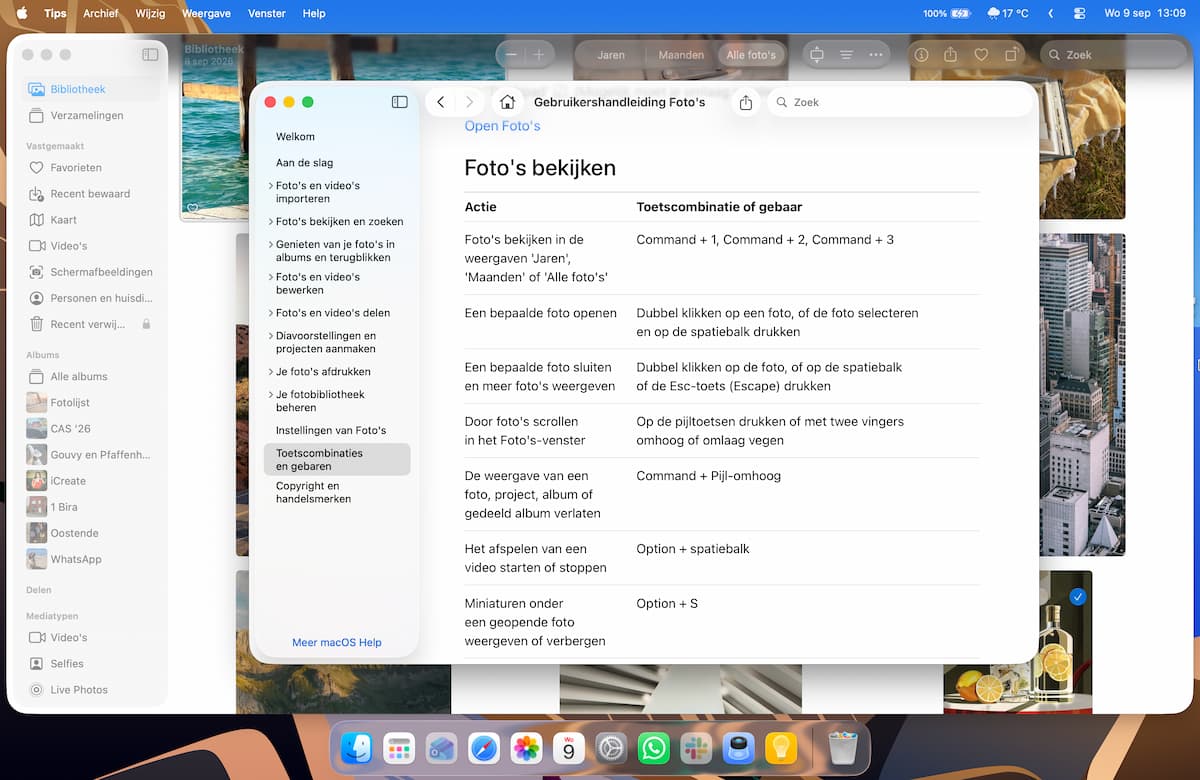Image resolution: width=1200 pixels, height=780 pixels.
Task: Open the Meer macOS Help link
Action: [337, 643]
